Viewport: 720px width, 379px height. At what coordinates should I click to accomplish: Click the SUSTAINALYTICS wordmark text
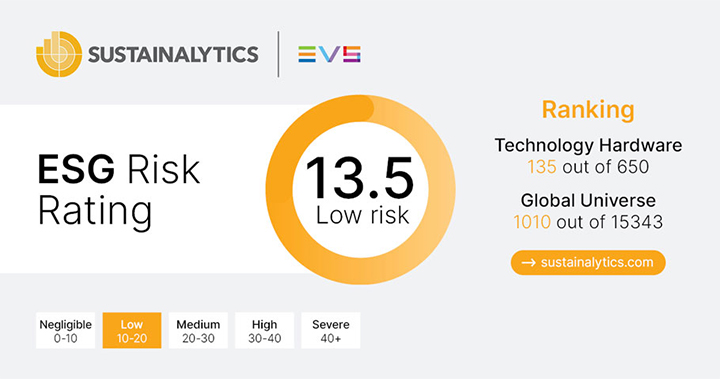(173, 55)
